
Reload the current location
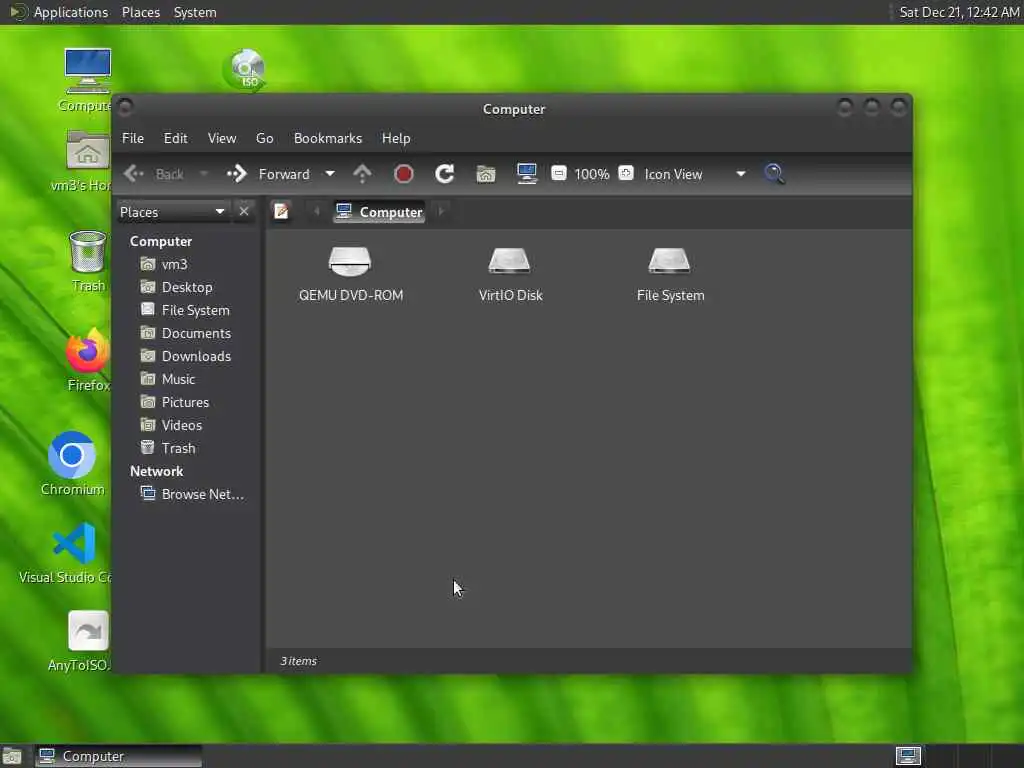click(445, 174)
